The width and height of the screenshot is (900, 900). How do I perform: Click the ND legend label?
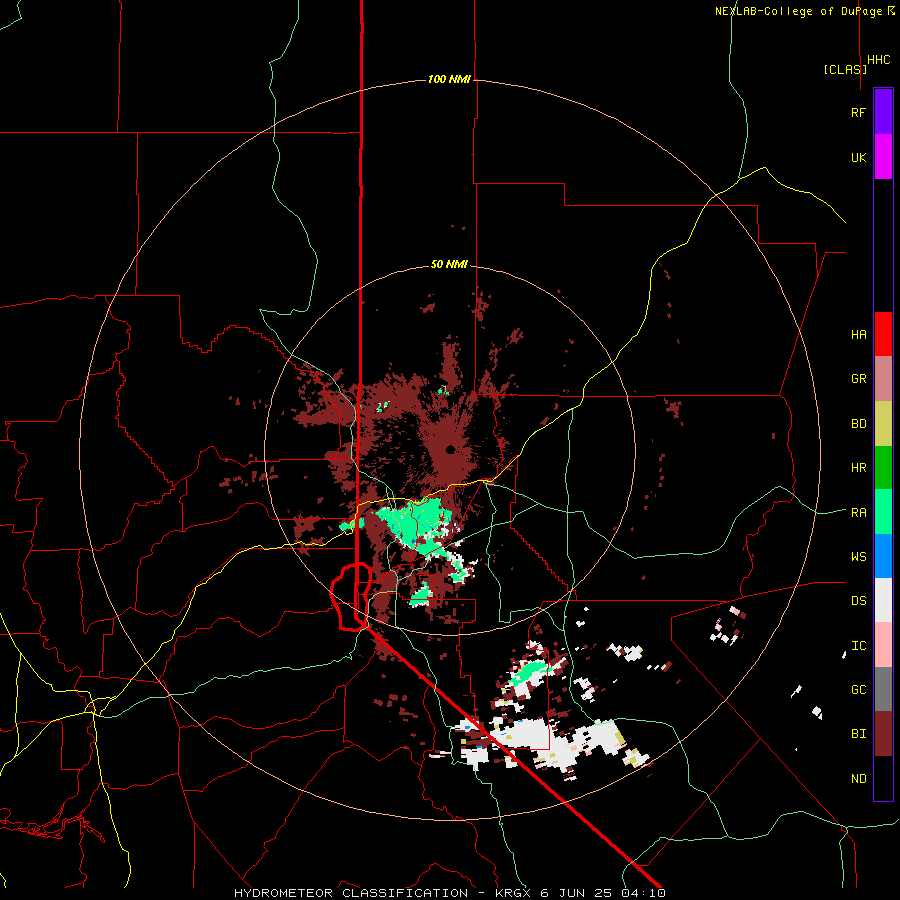coord(858,778)
